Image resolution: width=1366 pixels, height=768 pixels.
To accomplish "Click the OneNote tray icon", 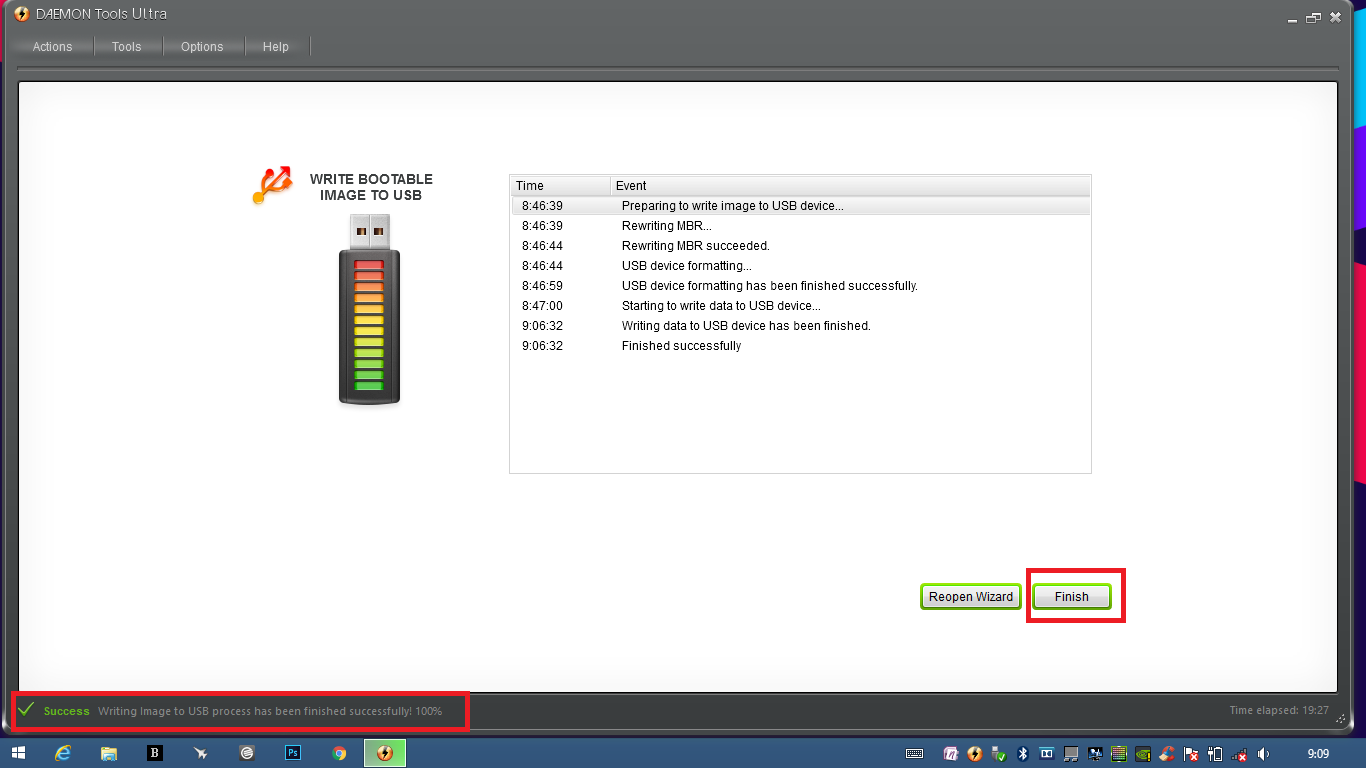I will coord(952,754).
